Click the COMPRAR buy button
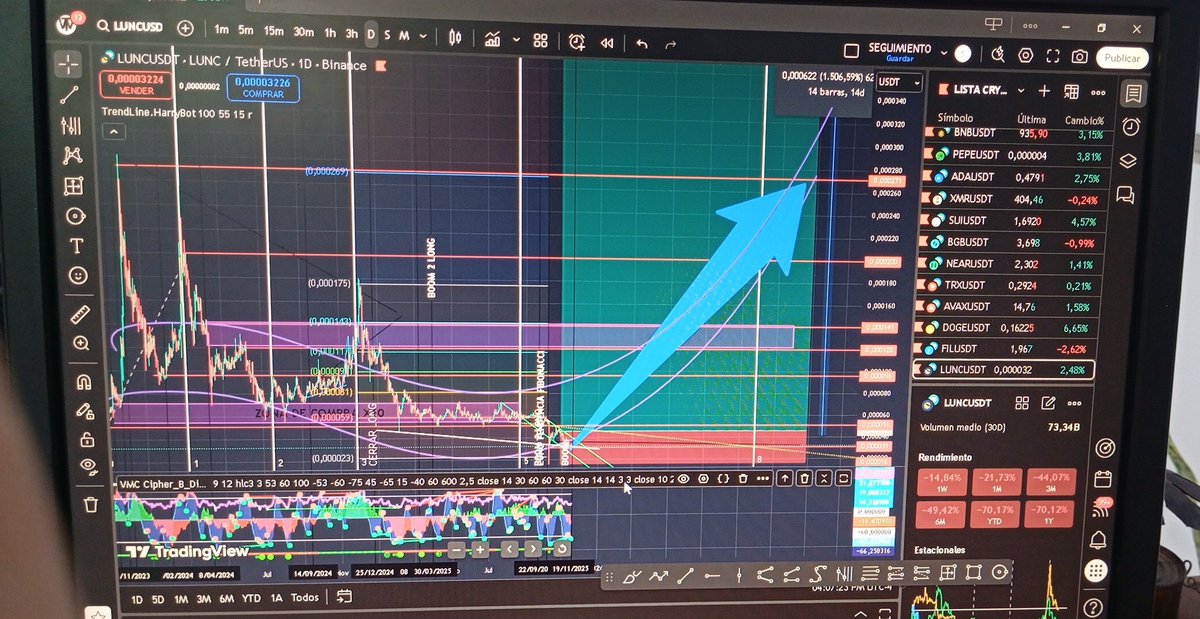 (263, 88)
